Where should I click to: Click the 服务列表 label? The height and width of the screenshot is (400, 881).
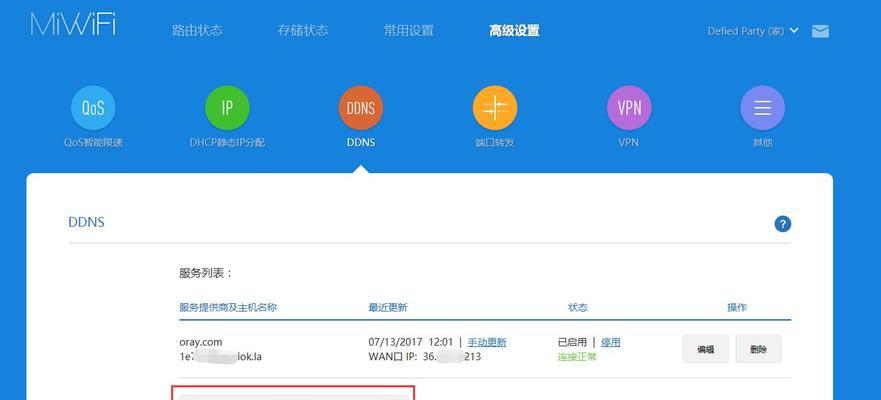coord(206,274)
